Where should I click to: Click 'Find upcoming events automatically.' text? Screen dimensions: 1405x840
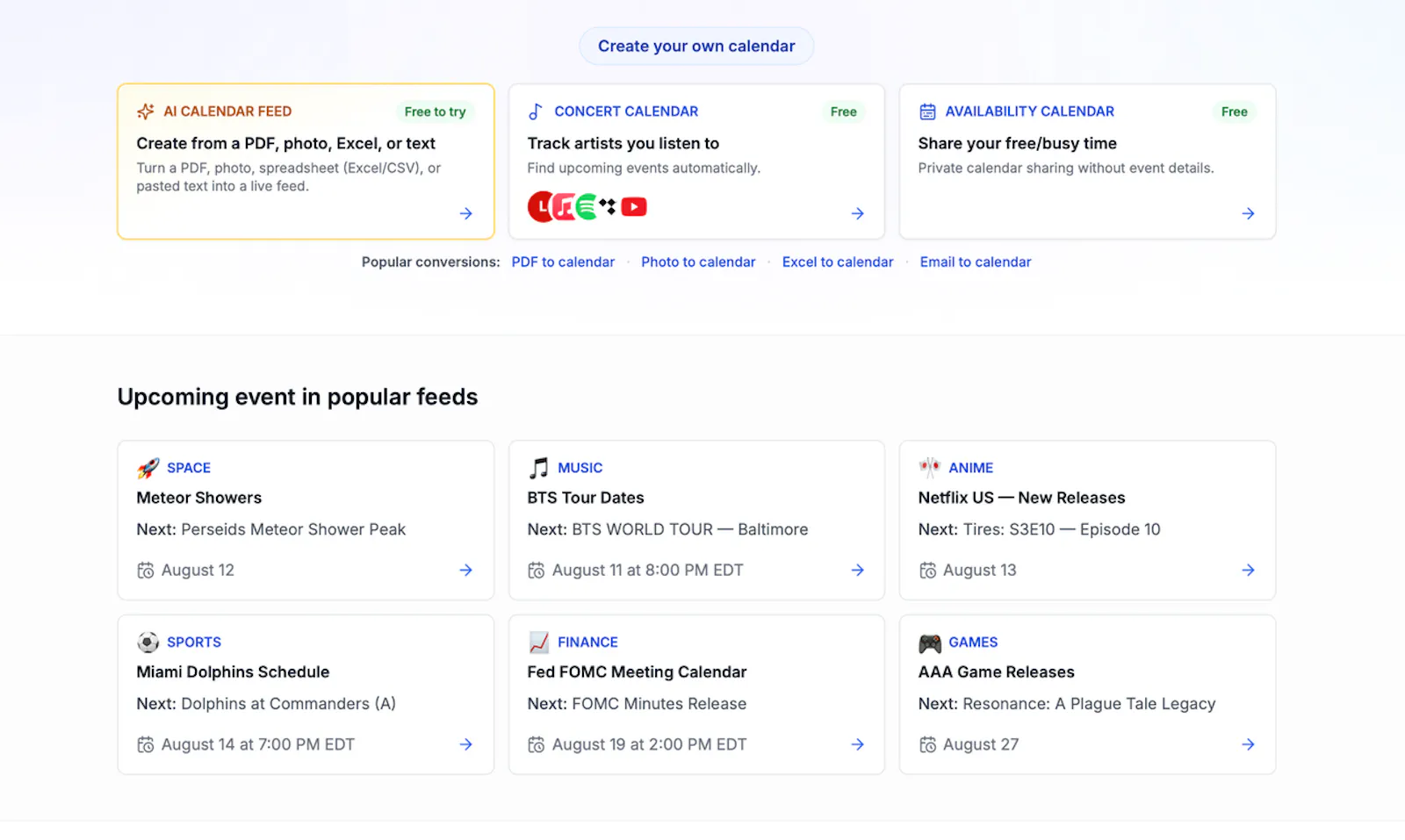644,168
